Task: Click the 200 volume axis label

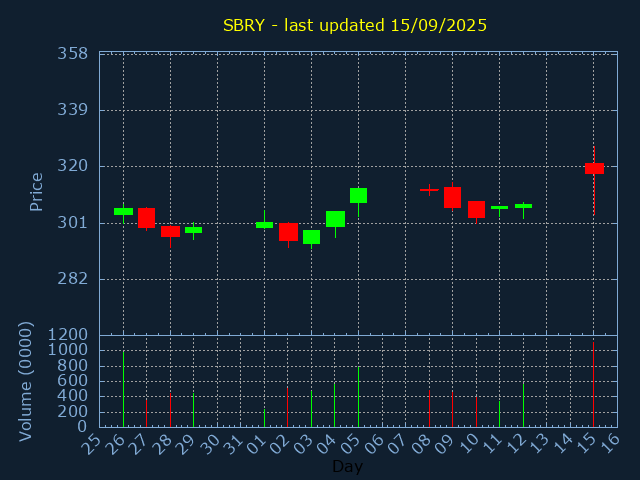Action: click(x=73, y=412)
